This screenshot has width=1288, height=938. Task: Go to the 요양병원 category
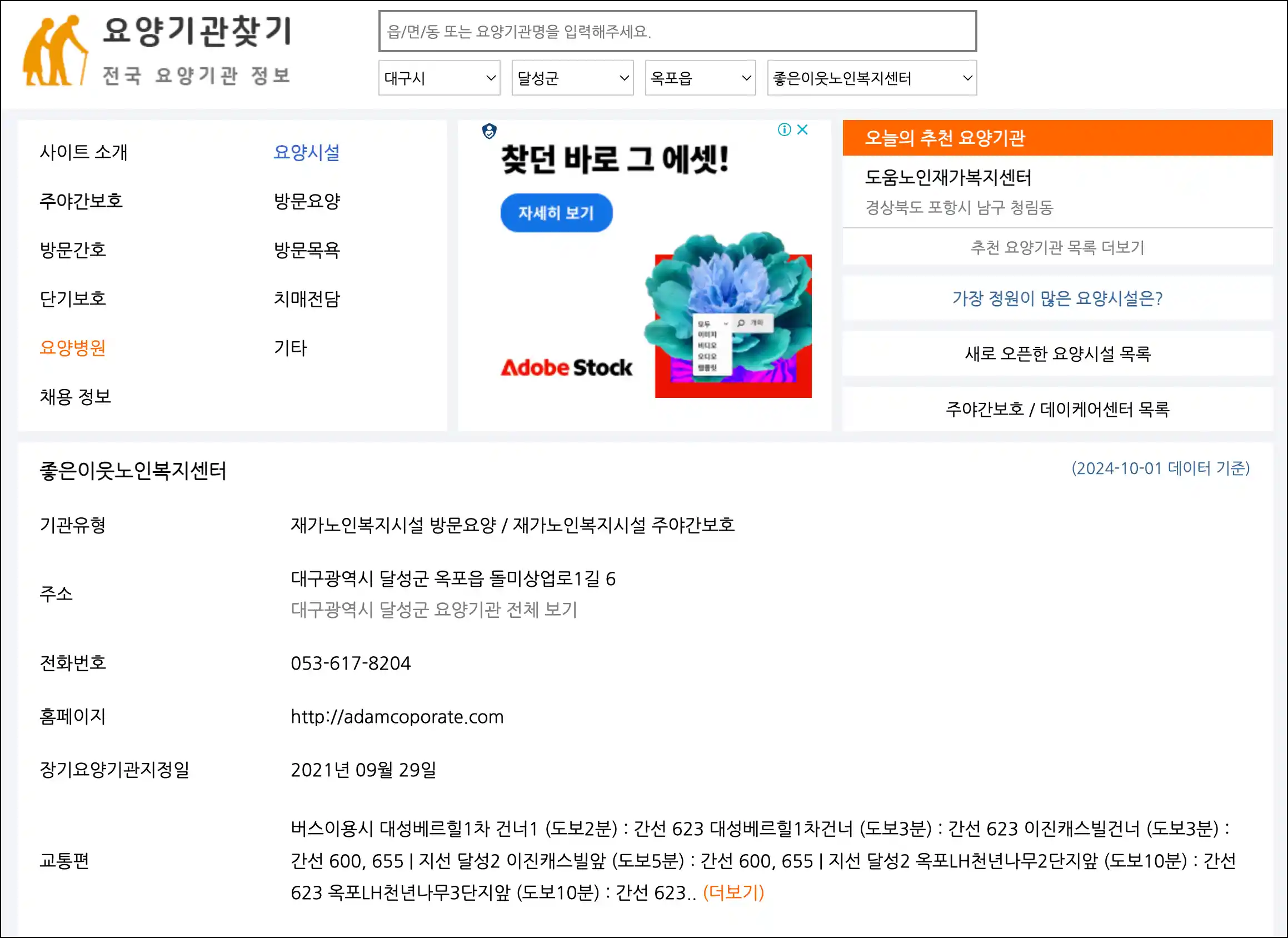tap(73, 347)
